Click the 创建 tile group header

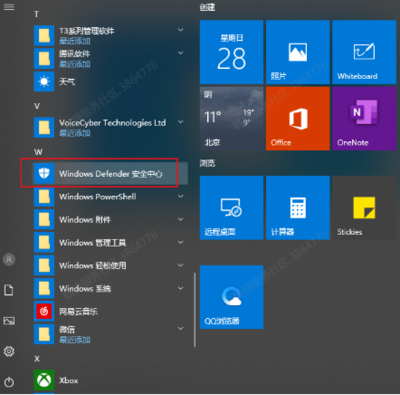click(207, 7)
